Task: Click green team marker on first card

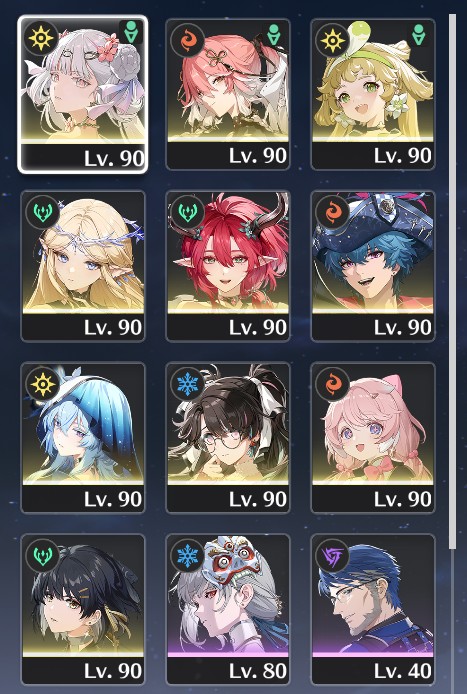Action: (131, 33)
